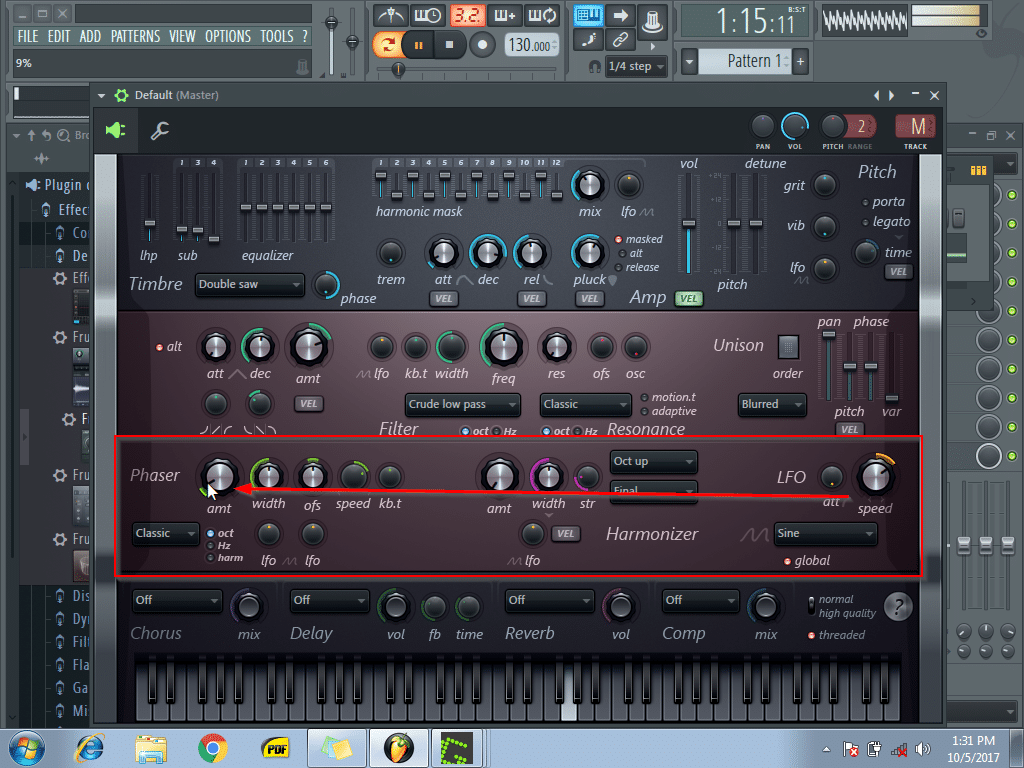Open the OPTIONS menu
1024x768 pixels.
[228, 37]
